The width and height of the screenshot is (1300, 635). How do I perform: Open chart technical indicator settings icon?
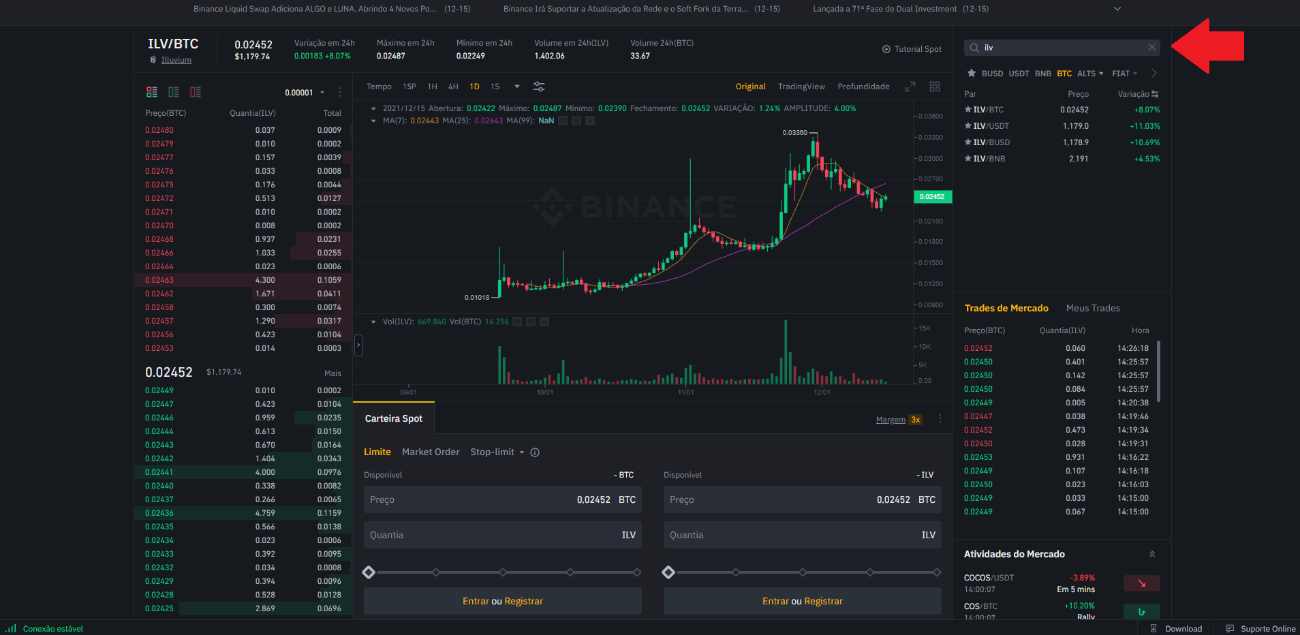point(539,86)
